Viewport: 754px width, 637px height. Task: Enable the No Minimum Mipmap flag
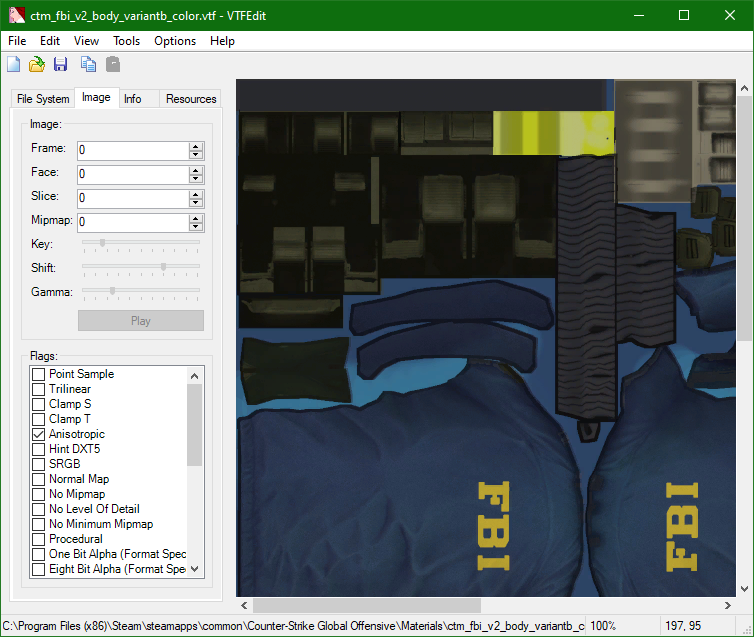pos(38,524)
